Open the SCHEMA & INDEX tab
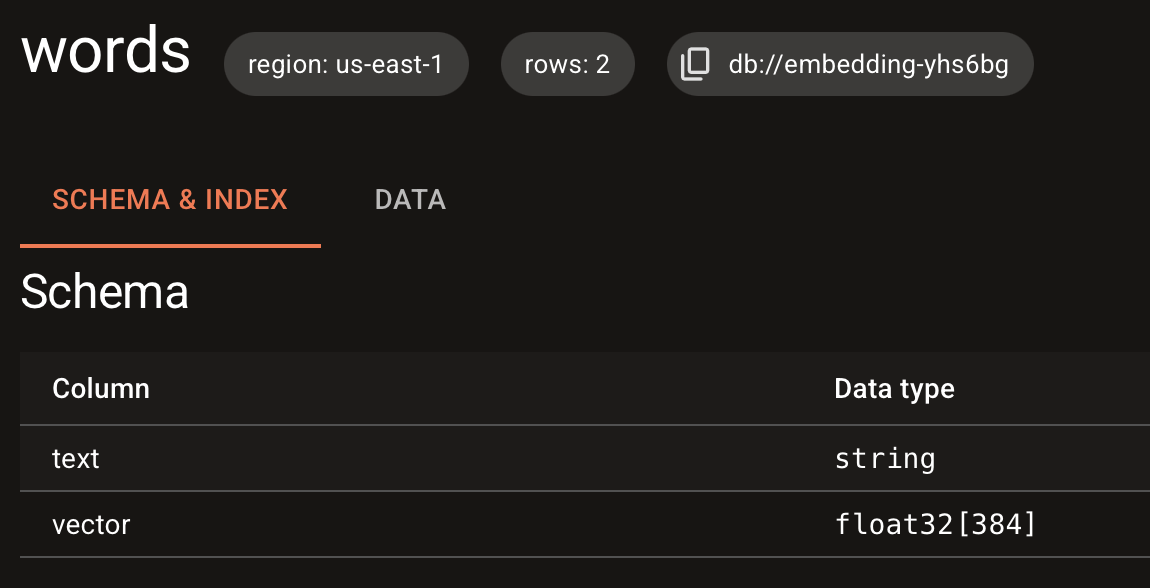 [169, 200]
